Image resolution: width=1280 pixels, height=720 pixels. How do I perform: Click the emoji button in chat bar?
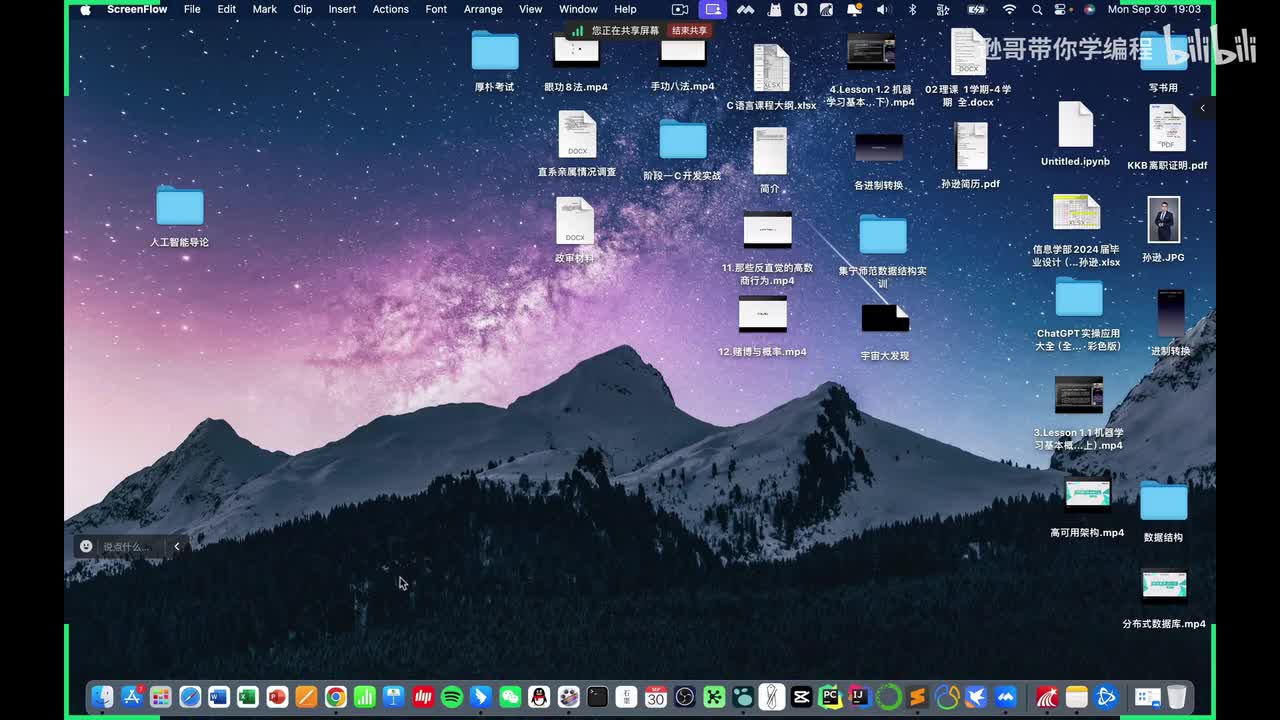86,546
